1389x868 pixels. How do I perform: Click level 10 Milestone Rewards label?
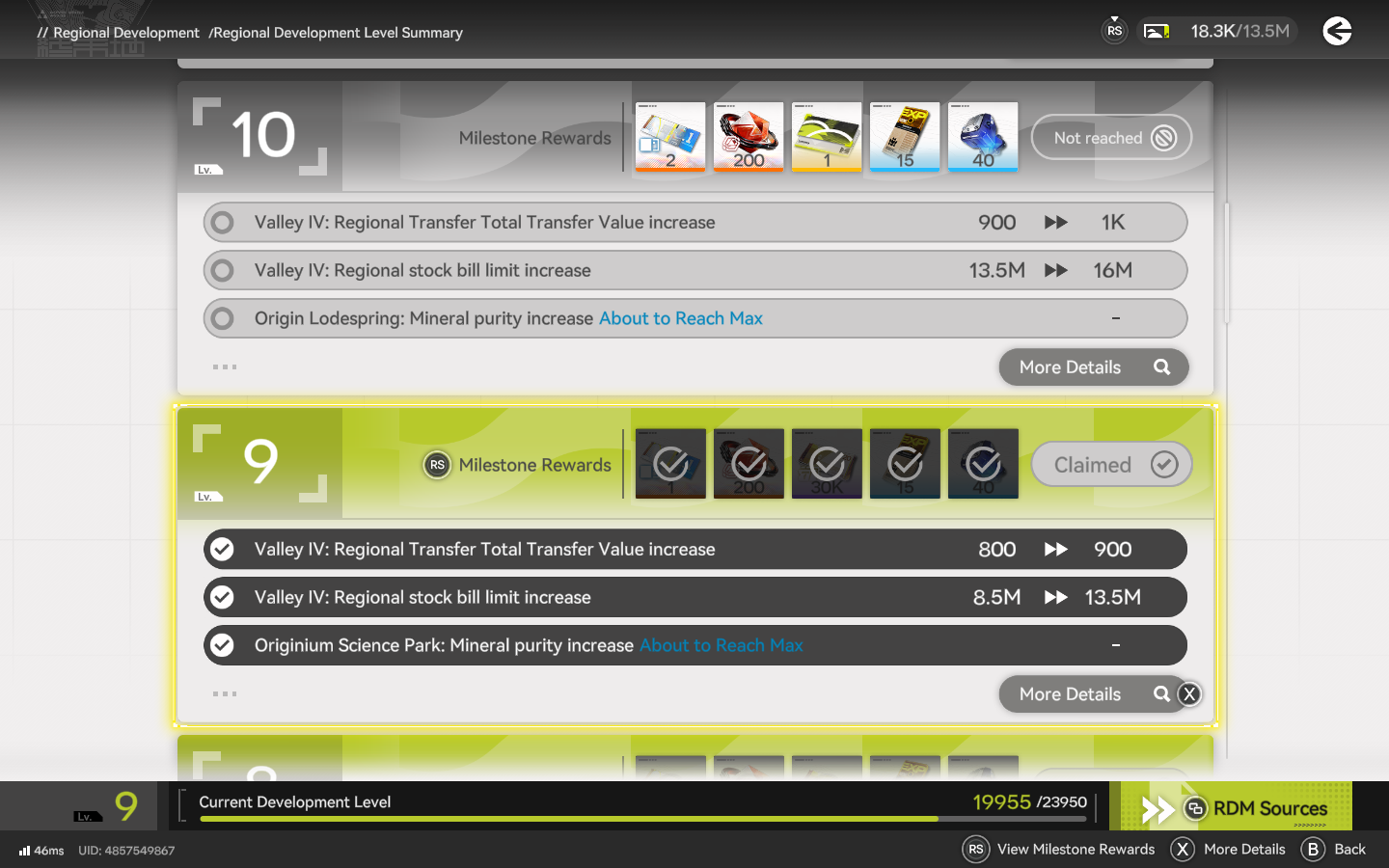(535, 138)
